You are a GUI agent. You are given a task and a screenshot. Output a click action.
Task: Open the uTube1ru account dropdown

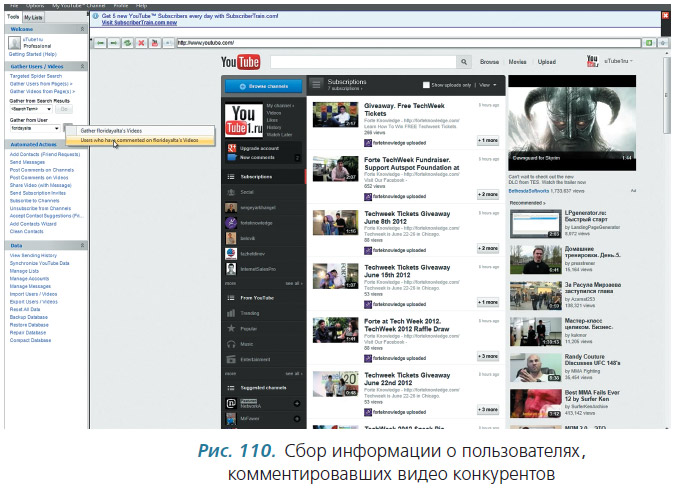618,61
